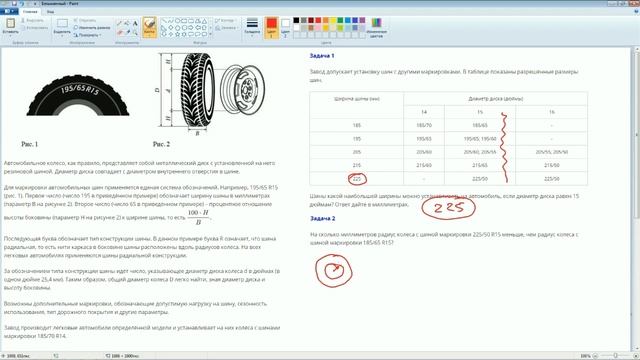This screenshot has height=360, width=640.
Task: Open the shape Outline dropdown
Action: tap(225, 20)
